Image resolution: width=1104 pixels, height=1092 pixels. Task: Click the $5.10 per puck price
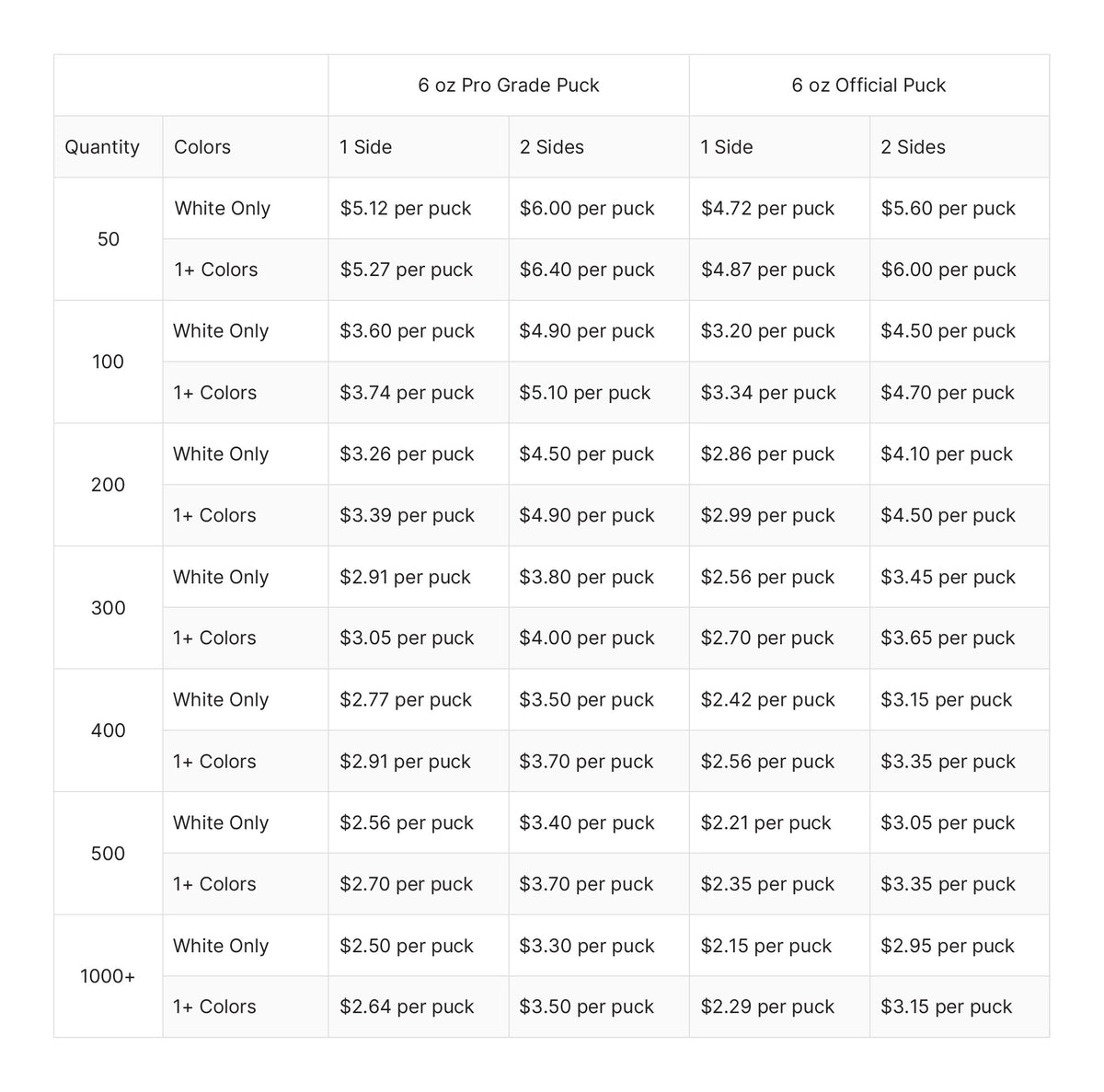[585, 393]
